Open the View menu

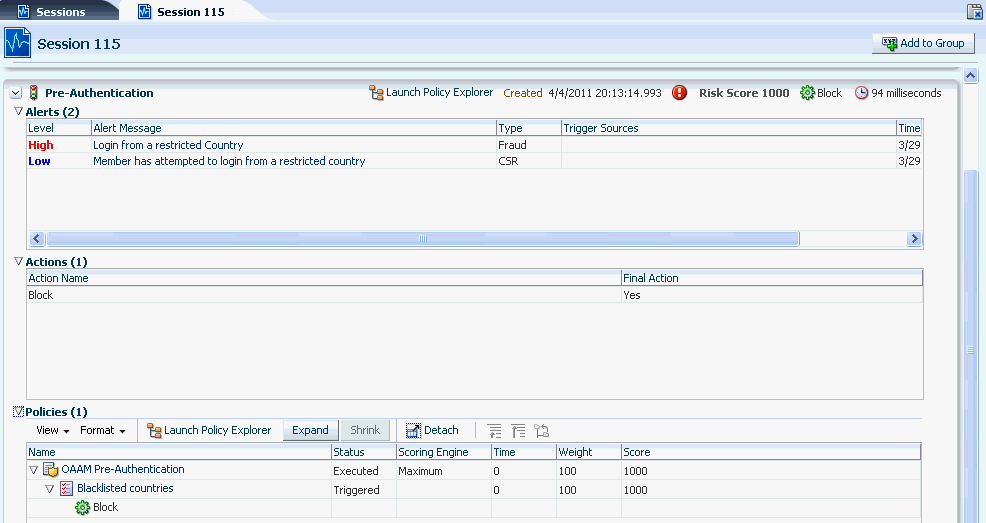point(52,430)
